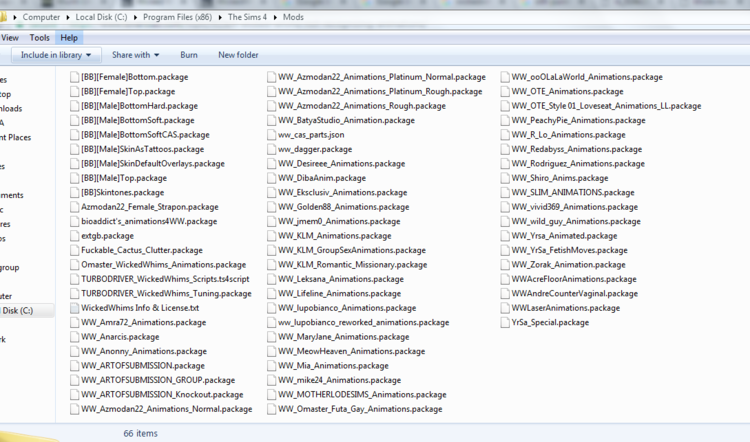This screenshot has height=442, width=750.
Task: Select WW_Rodriguez_Animations.package file name
Action: point(578,164)
